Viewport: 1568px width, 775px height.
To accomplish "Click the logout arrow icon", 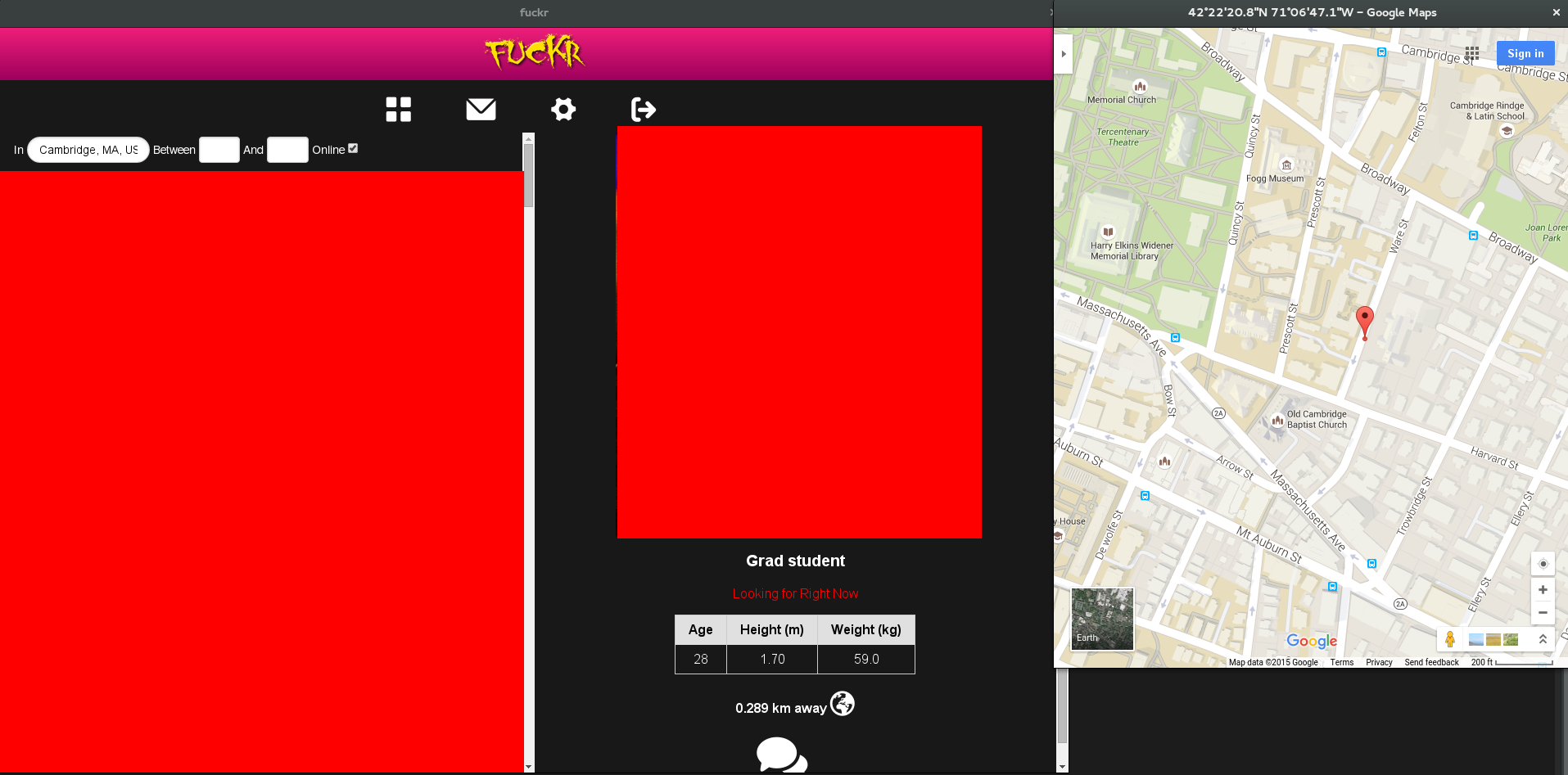I will 644,109.
